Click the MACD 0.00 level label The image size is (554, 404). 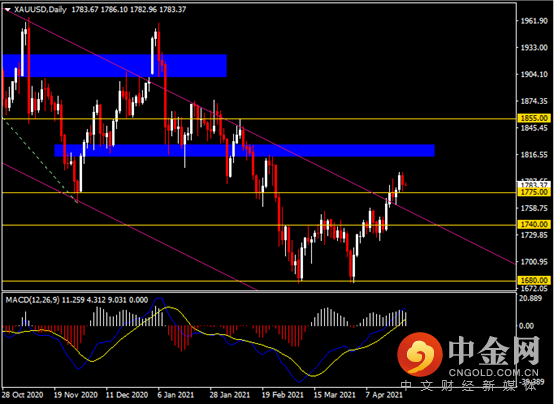[526, 326]
